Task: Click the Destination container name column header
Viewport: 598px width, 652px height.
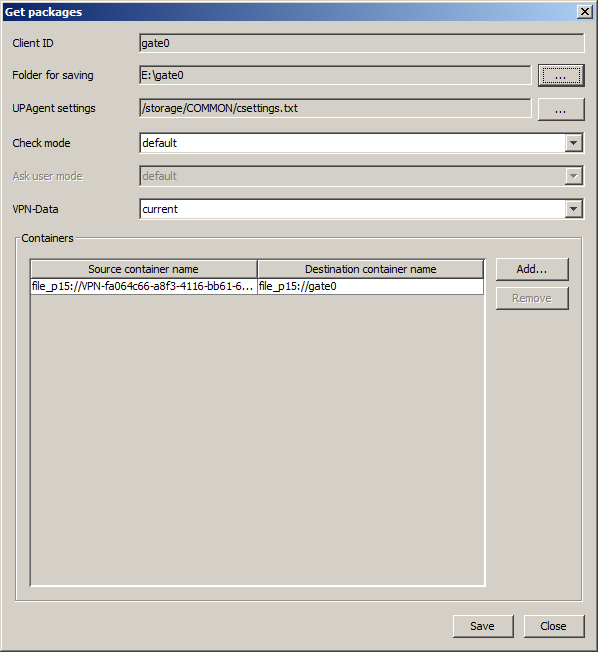Action: (x=371, y=269)
